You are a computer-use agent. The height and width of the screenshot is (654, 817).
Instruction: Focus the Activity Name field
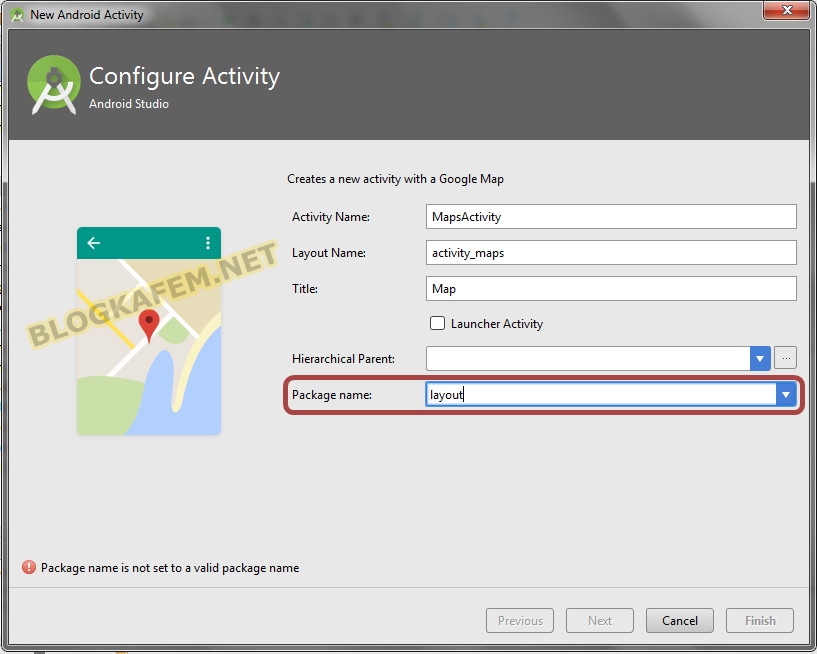(611, 216)
